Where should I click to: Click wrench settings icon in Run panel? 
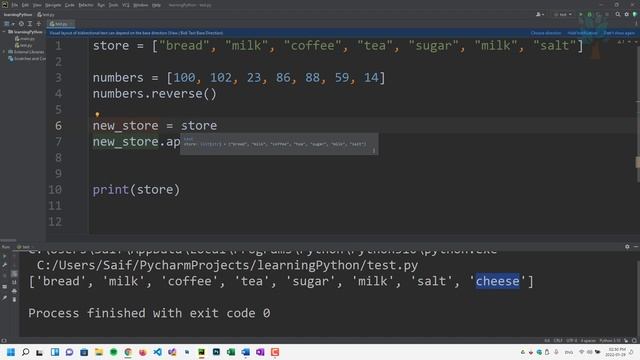coord(5,265)
